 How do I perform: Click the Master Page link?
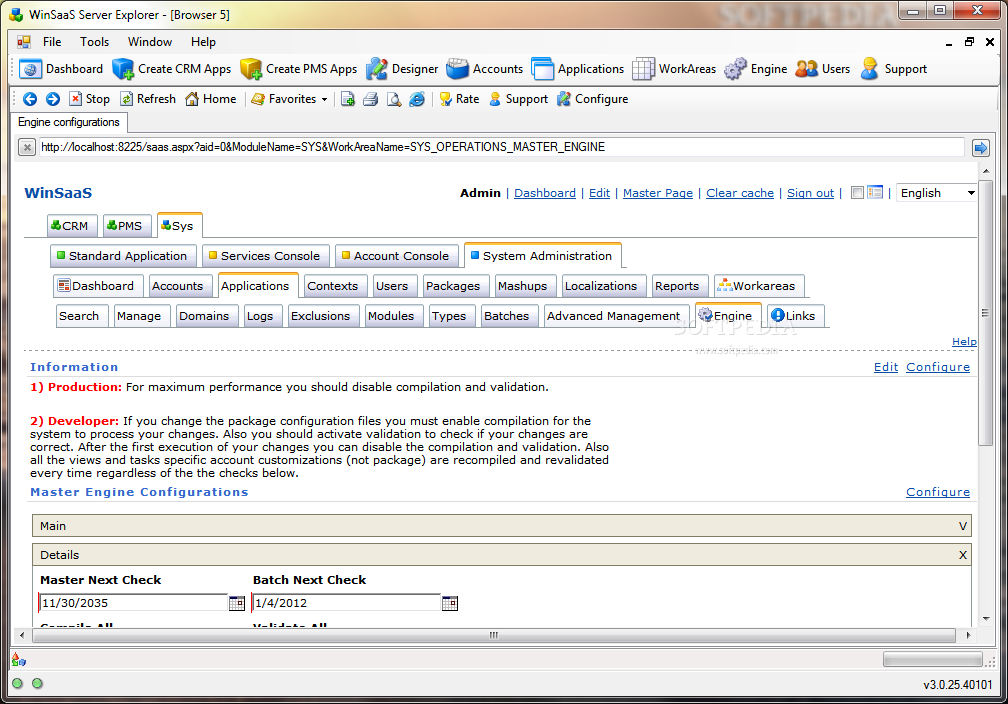click(658, 193)
